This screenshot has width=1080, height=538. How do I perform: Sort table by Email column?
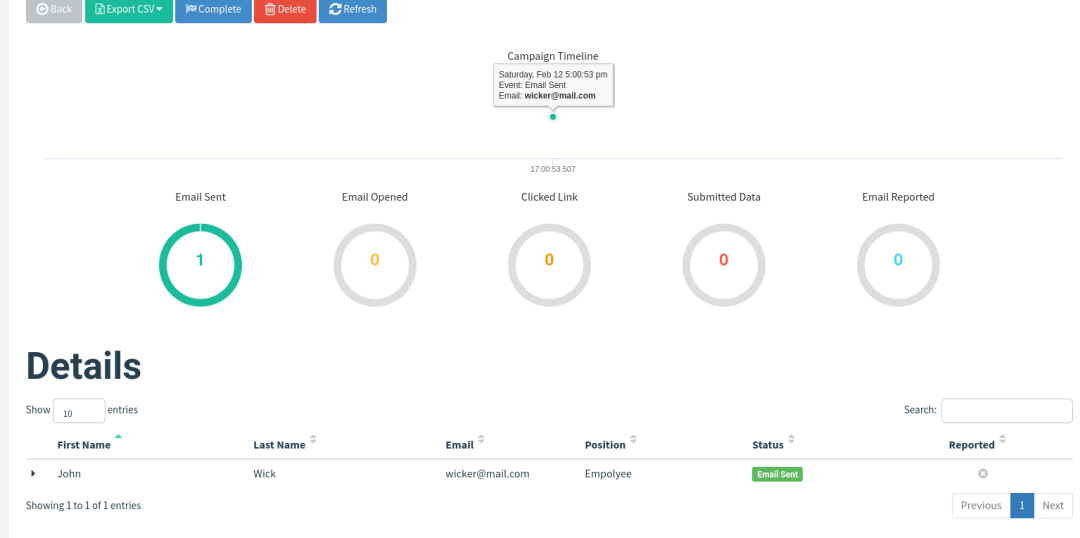click(x=459, y=444)
